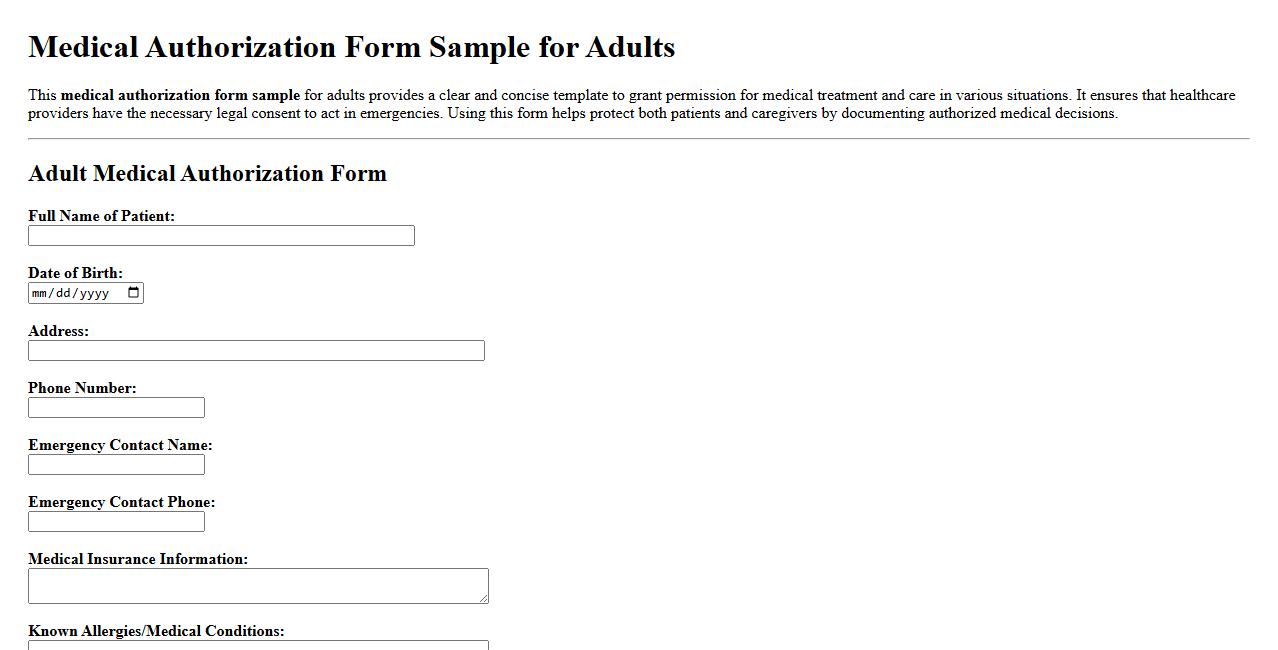Click the Phone Number input field
Image resolution: width=1278 pixels, height=650 pixels.
tap(115, 407)
